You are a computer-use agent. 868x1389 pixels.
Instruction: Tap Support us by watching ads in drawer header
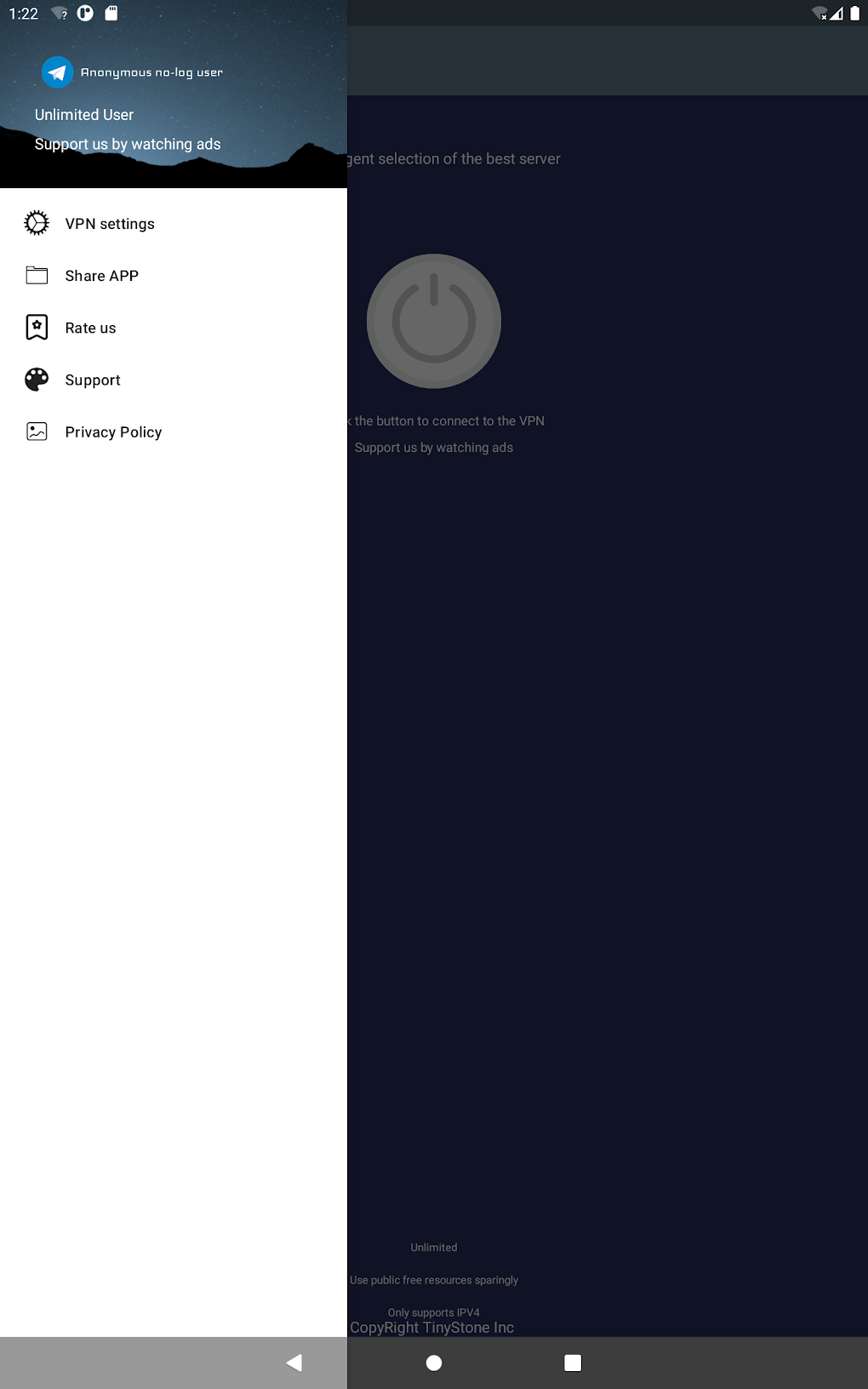[128, 144]
